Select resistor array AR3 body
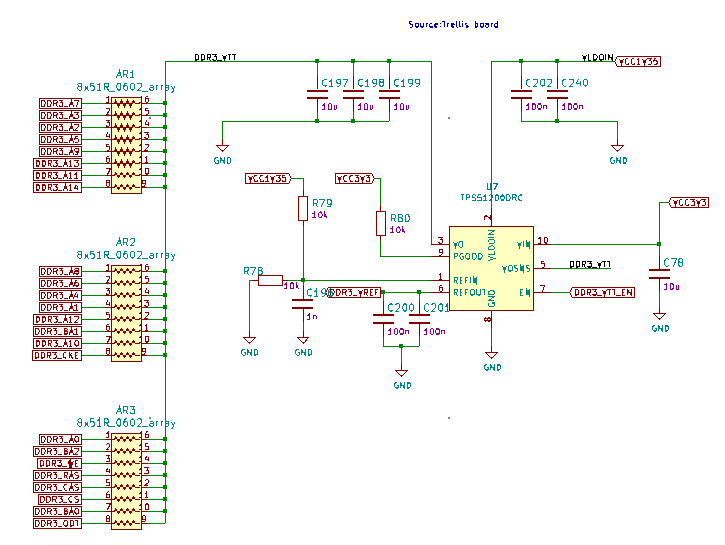The width and height of the screenshot is (725, 545). pos(125,480)
